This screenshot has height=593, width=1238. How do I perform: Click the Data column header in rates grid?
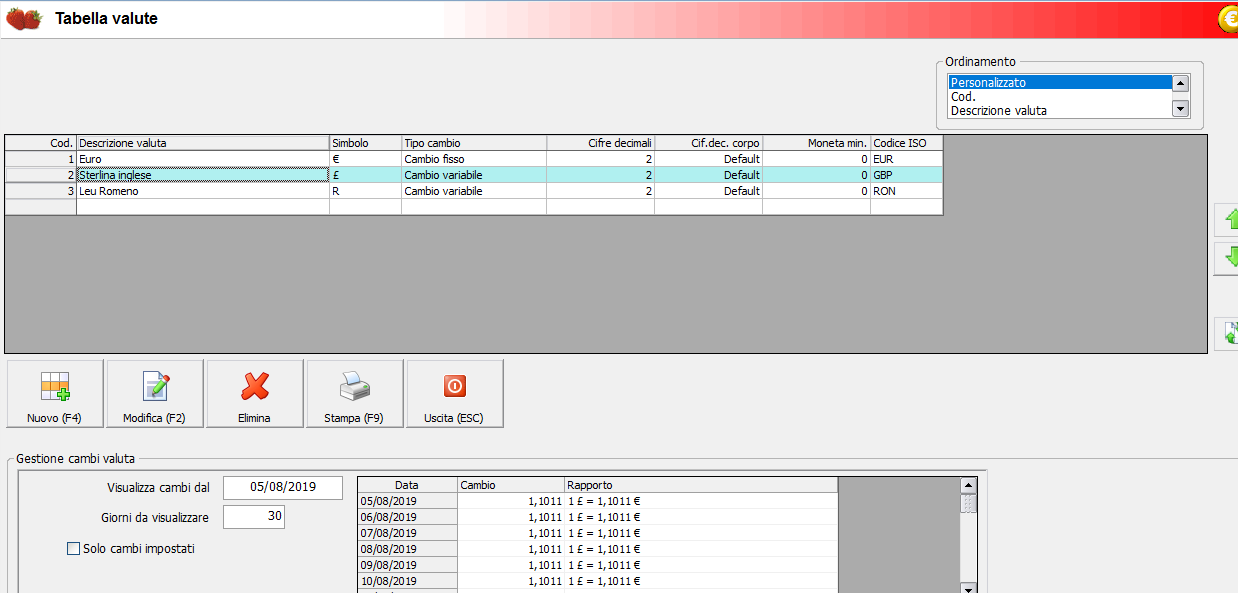[407, 485]
